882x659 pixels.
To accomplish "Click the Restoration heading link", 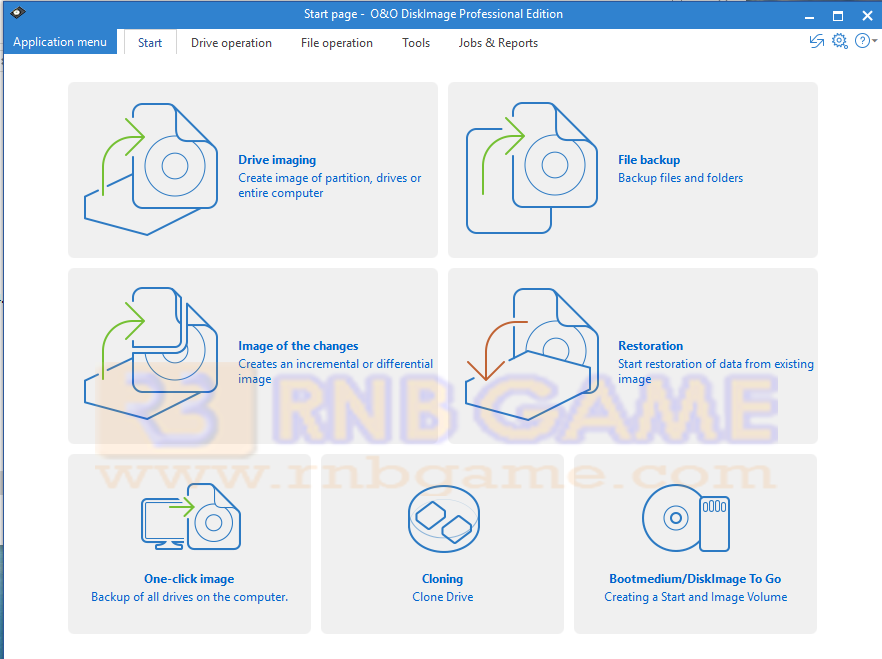I will click(650, 346).
